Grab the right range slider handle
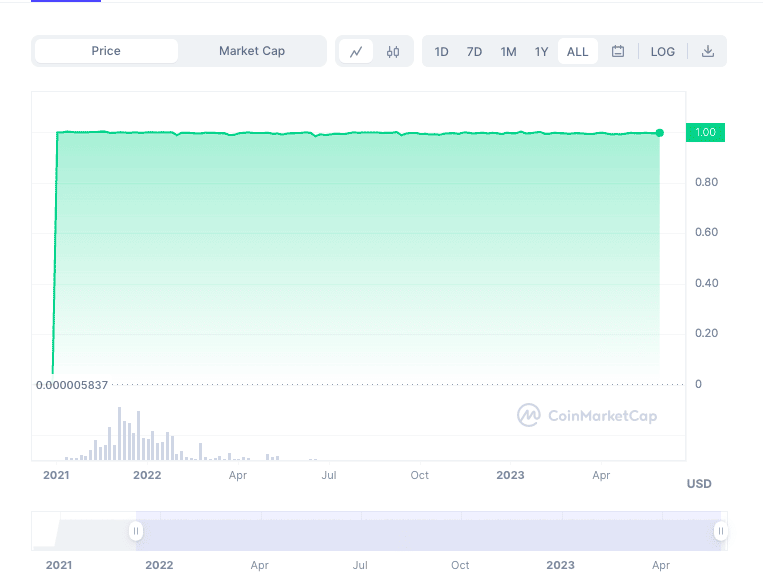Viewport: 763px width, 576px height. click(721, 531)
